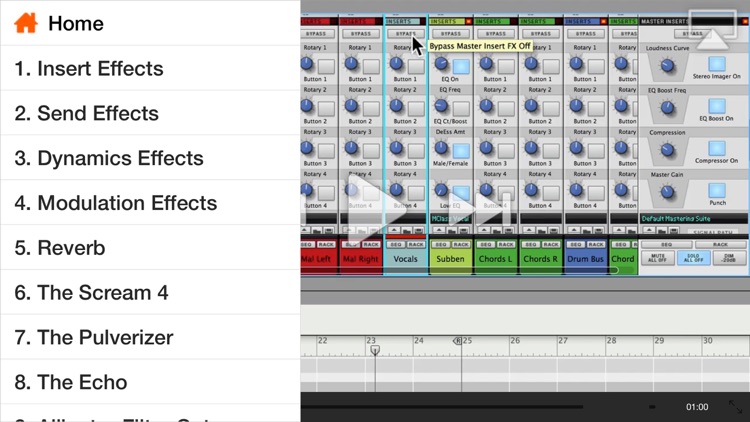
Task: Open chapter 5. Reverb
Action: coord(150,248)
